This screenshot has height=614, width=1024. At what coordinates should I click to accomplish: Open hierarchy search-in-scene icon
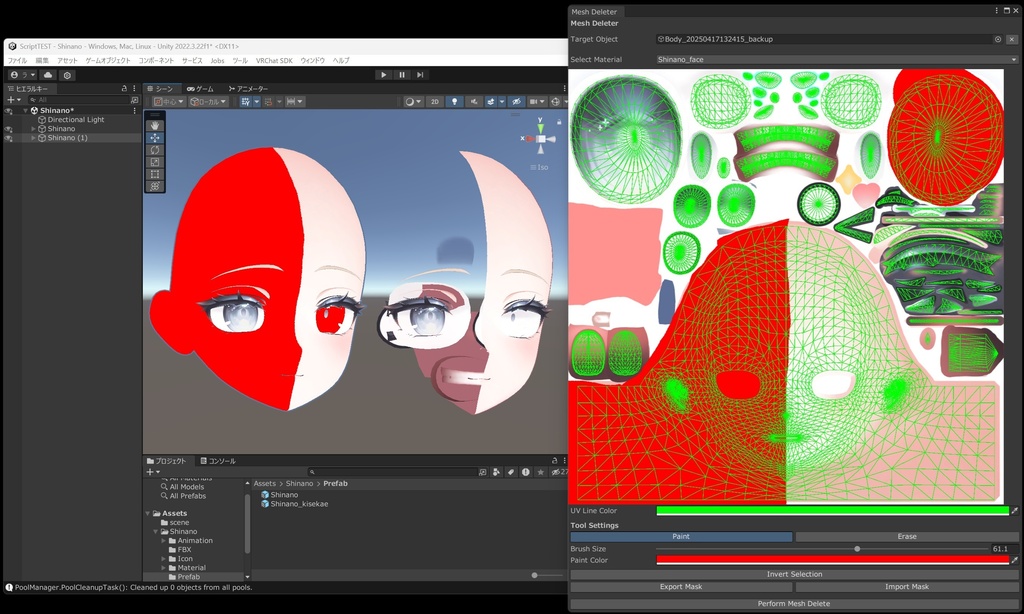135,100
